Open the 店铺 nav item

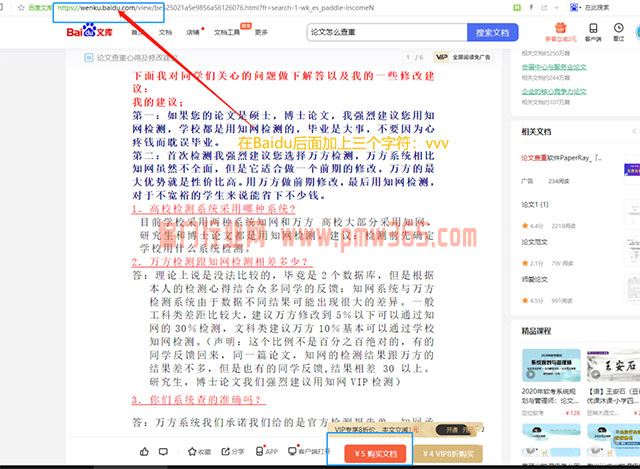tap(193, 32)
